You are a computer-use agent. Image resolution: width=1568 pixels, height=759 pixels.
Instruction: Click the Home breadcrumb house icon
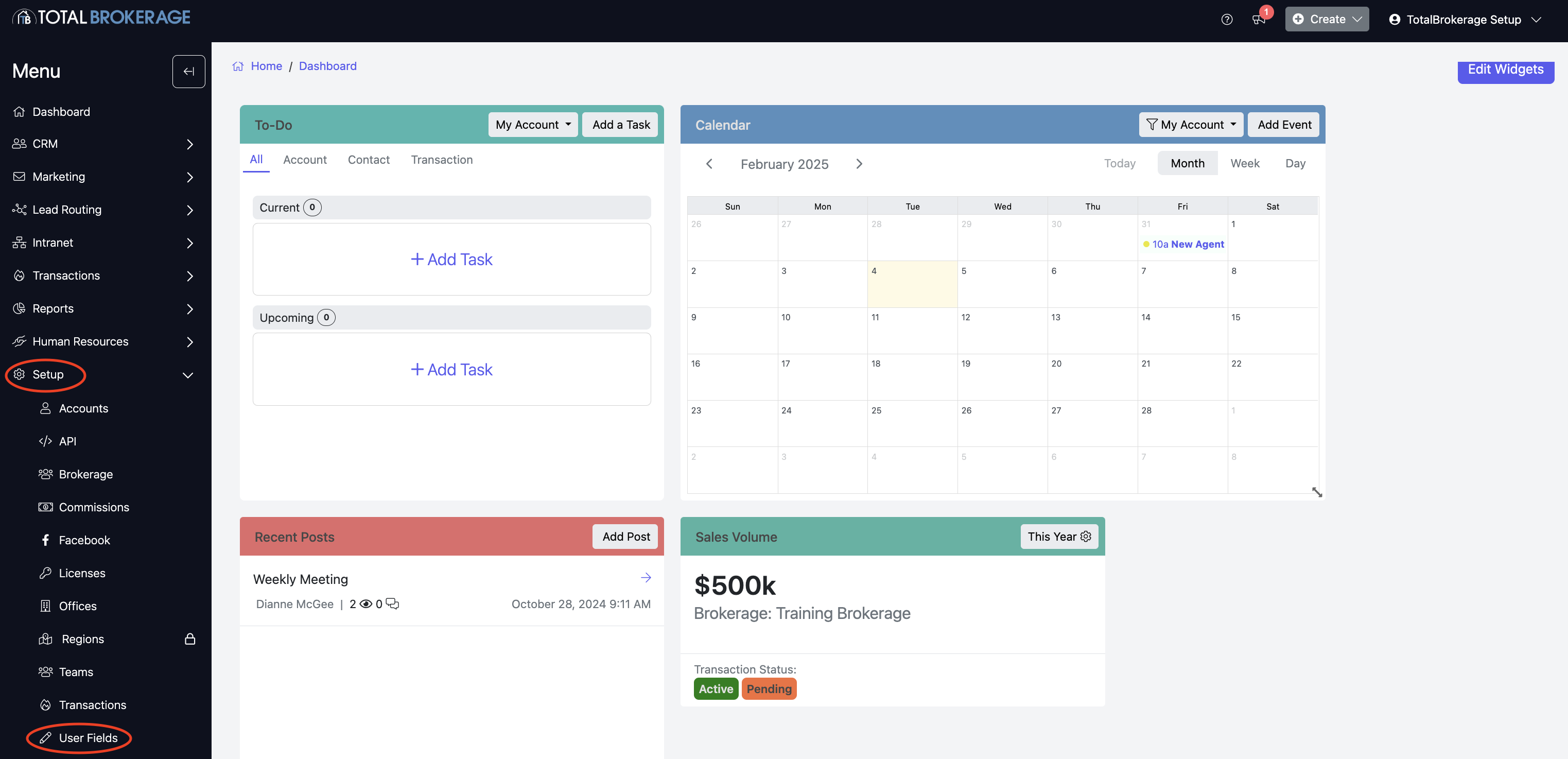pos(238,66)
